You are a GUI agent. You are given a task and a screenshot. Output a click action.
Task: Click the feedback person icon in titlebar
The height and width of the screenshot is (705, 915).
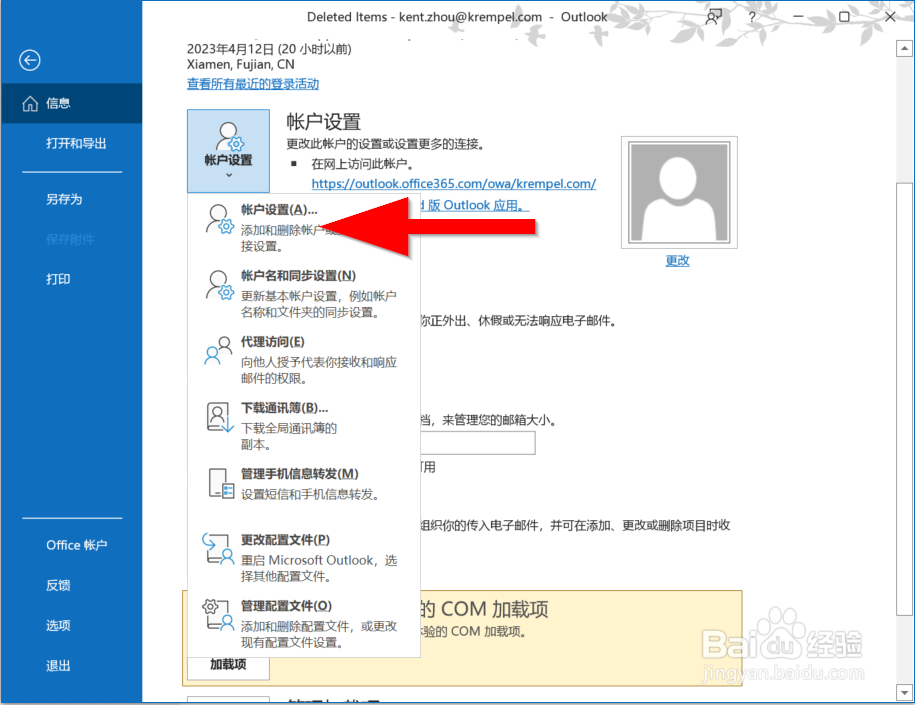713,17
